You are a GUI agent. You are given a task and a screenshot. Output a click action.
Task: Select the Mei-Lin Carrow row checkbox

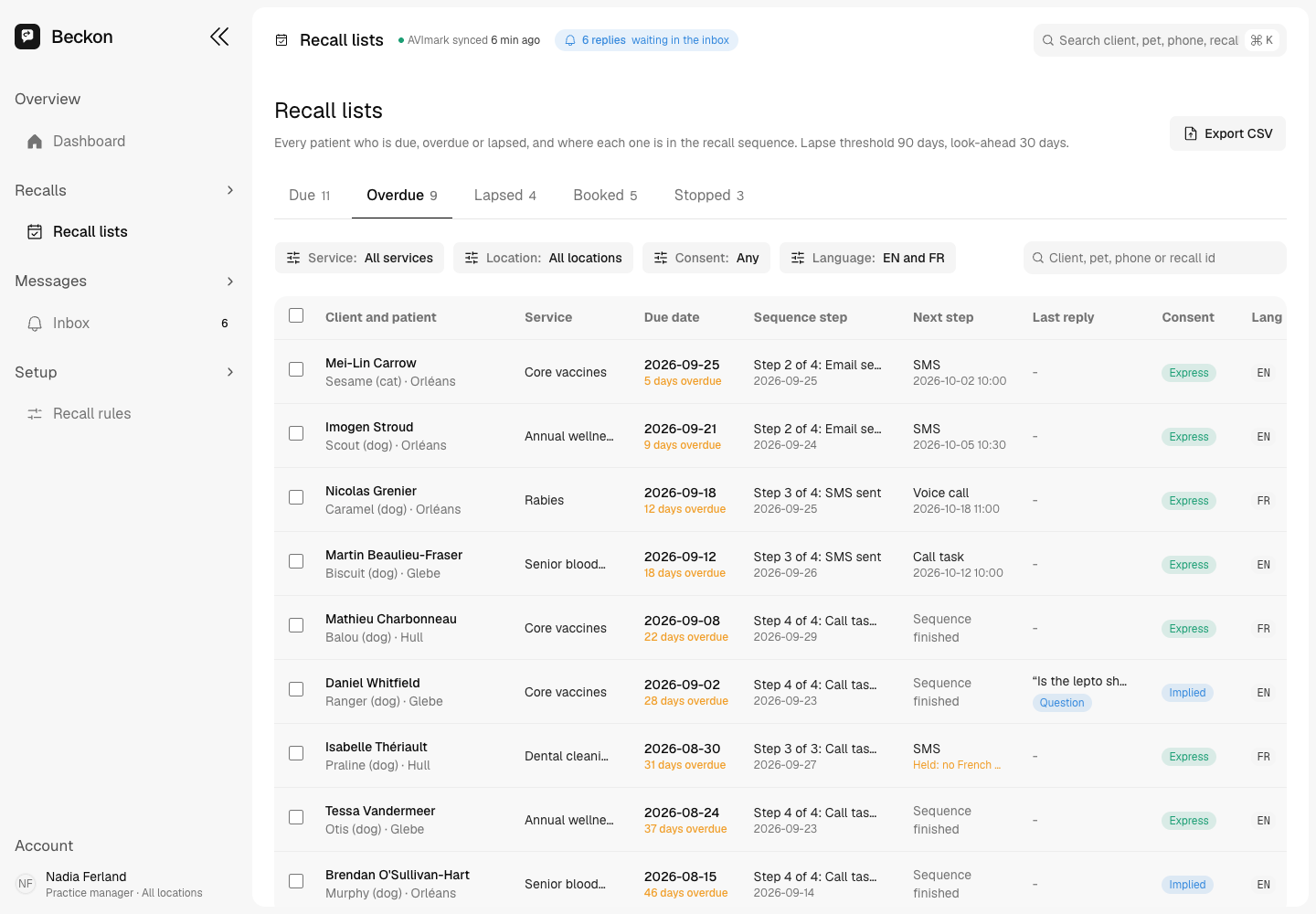(x=296, y=369)
